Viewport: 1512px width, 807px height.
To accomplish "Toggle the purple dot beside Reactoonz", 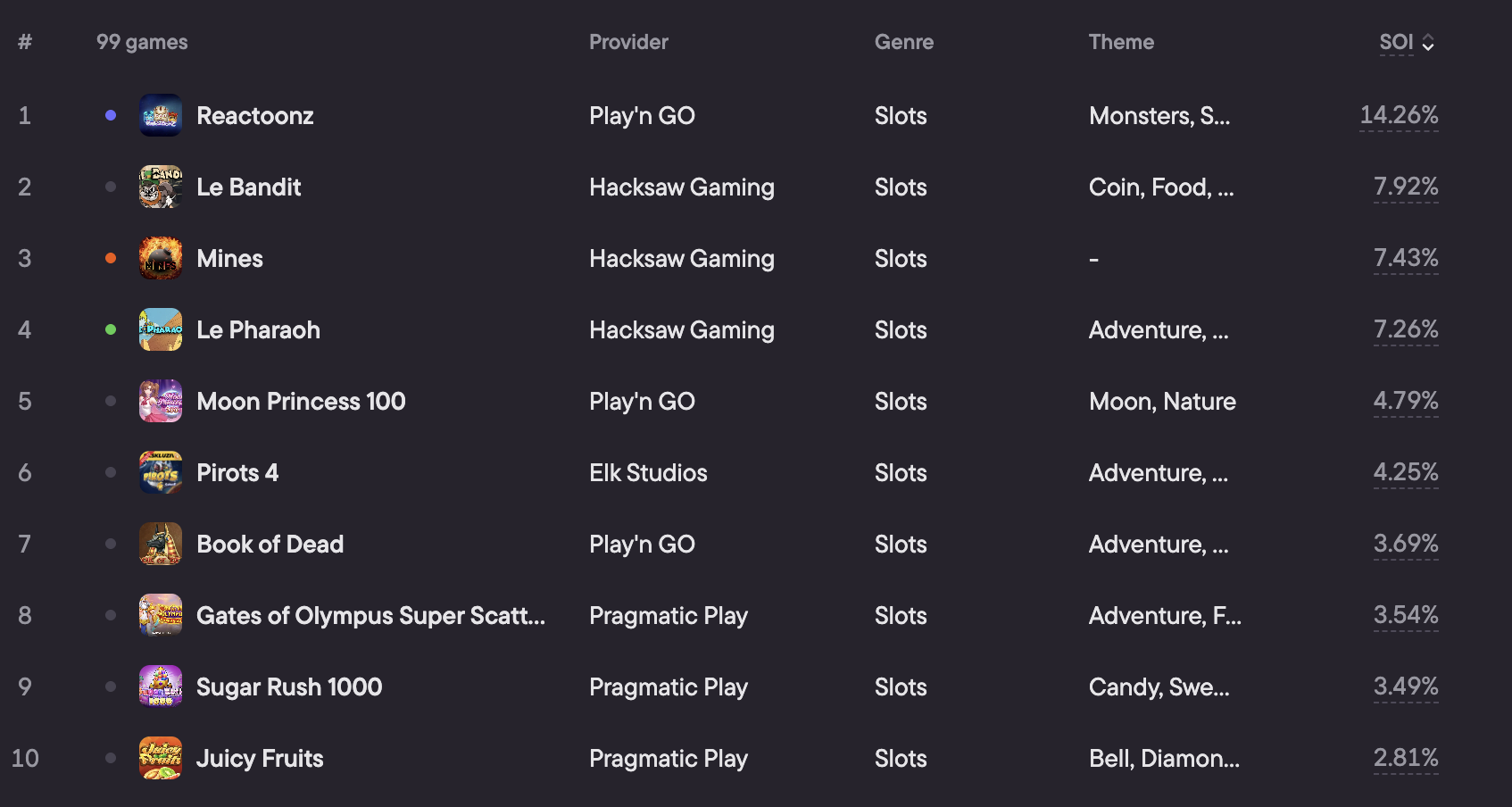I will click(111, 115).
